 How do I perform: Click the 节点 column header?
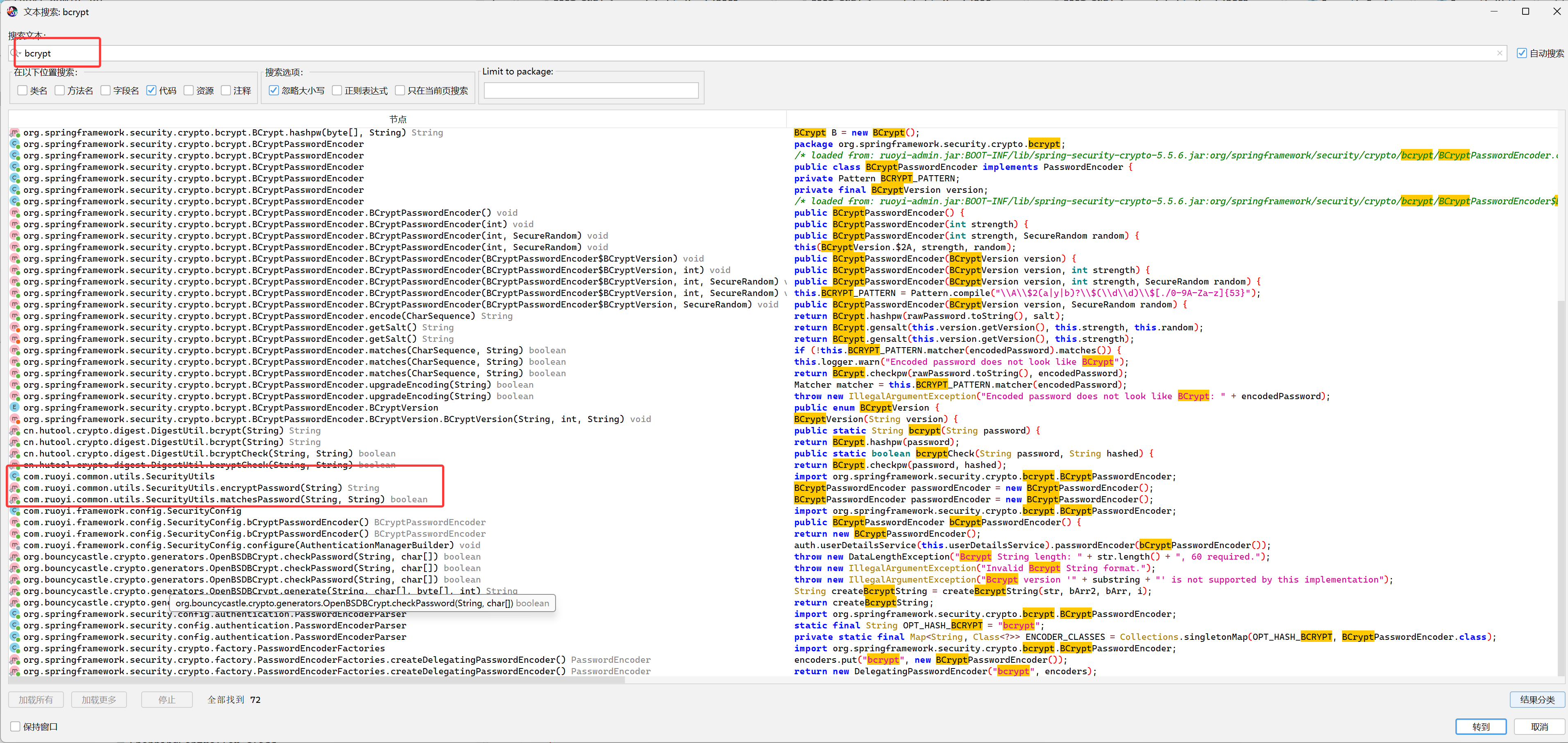[x=398, y=119]
